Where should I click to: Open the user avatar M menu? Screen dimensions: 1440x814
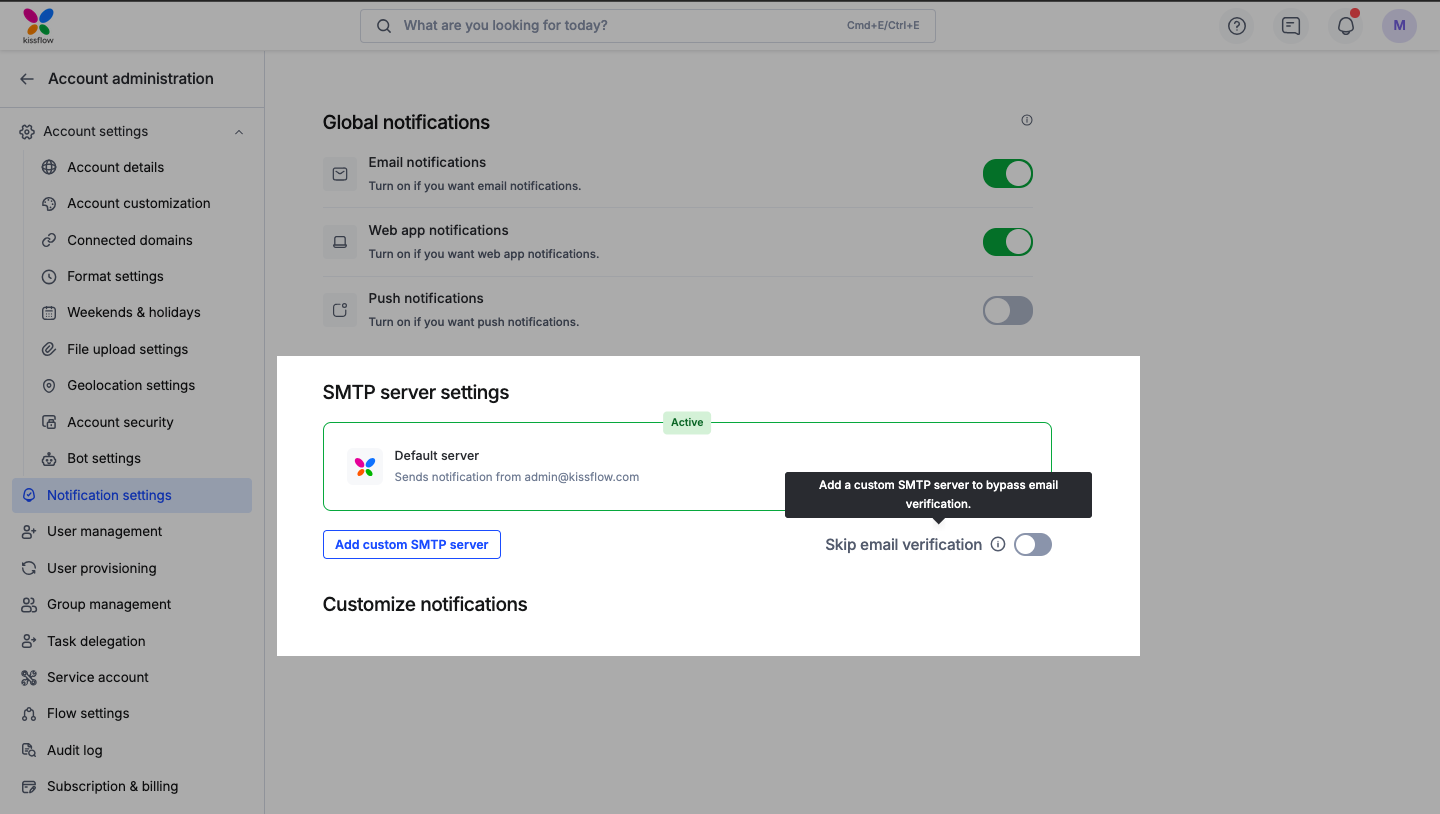pyautogui.click(x=1399, y=26)
